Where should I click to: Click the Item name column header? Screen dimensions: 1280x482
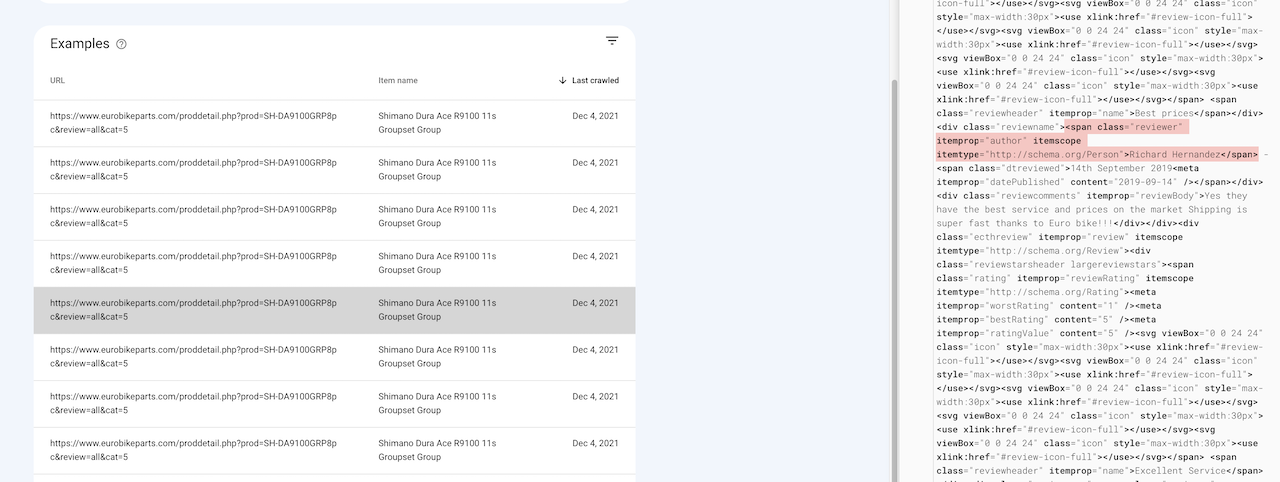click(x=398, y=81)
